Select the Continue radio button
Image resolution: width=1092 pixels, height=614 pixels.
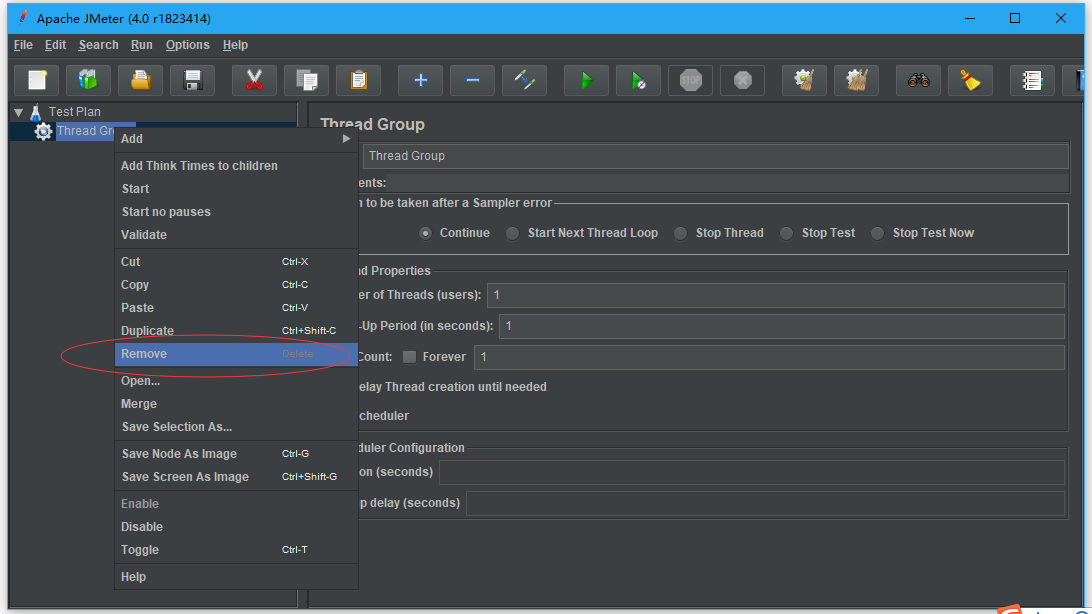tap(426, 233)
